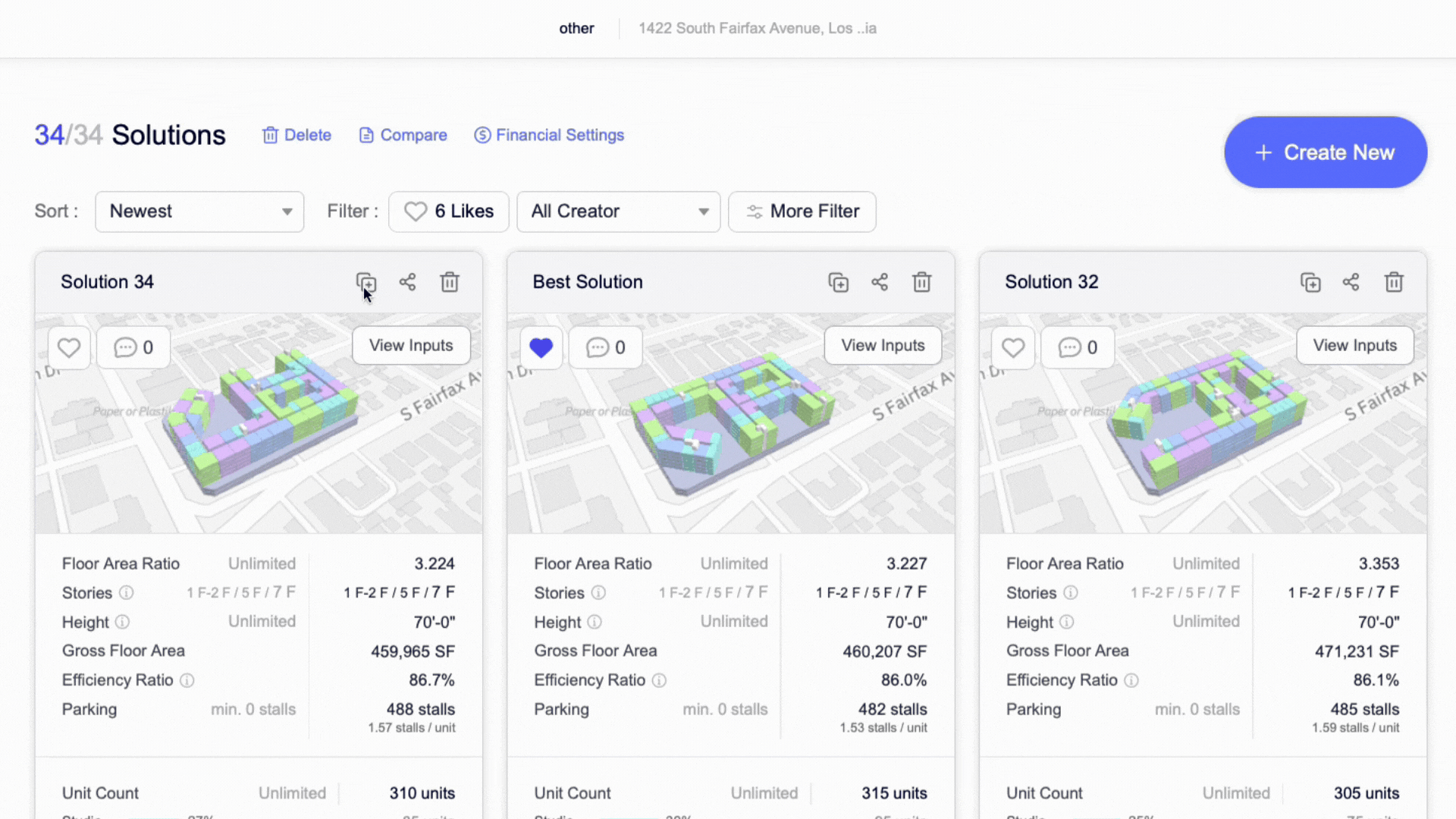Duplicate the Best Solution card
The image size is (1456, 819).
pos(838,283)
